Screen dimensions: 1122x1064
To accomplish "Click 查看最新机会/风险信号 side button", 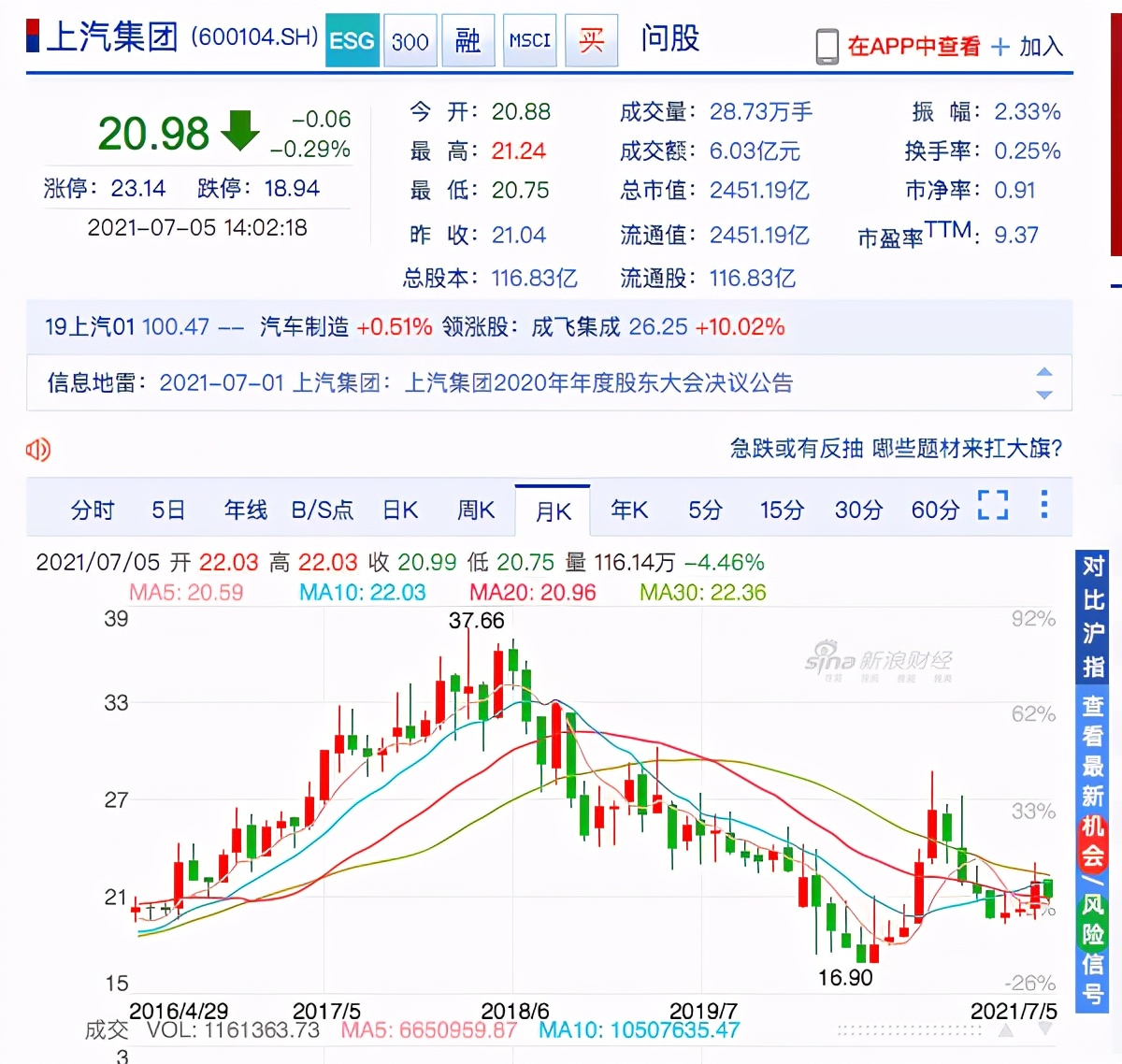I will 1093,849.
